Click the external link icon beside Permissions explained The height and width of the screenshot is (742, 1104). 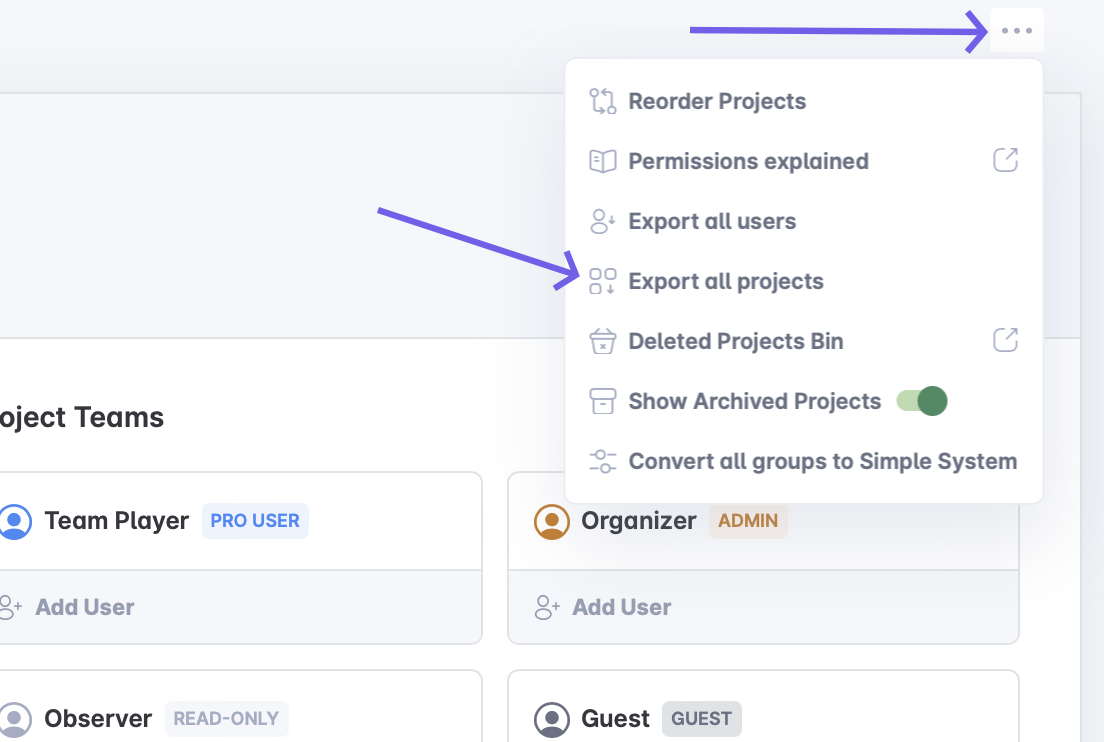[x=1005, y=160]
